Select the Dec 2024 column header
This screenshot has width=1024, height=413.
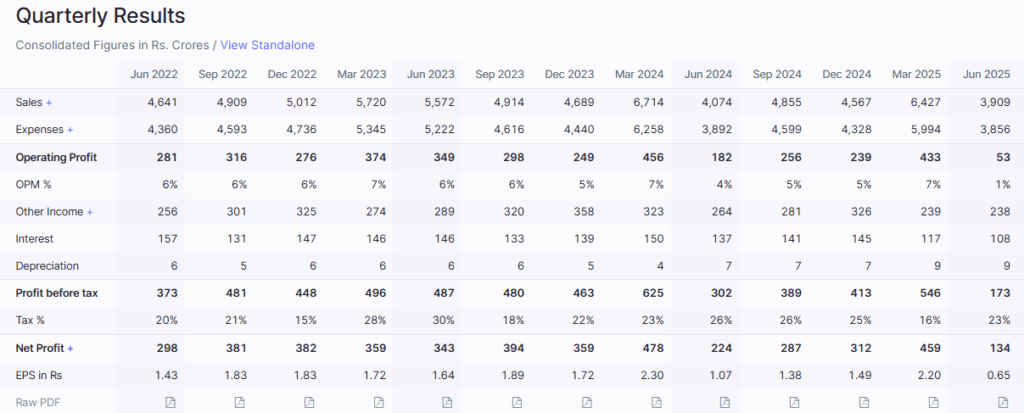tap(847, 74)
